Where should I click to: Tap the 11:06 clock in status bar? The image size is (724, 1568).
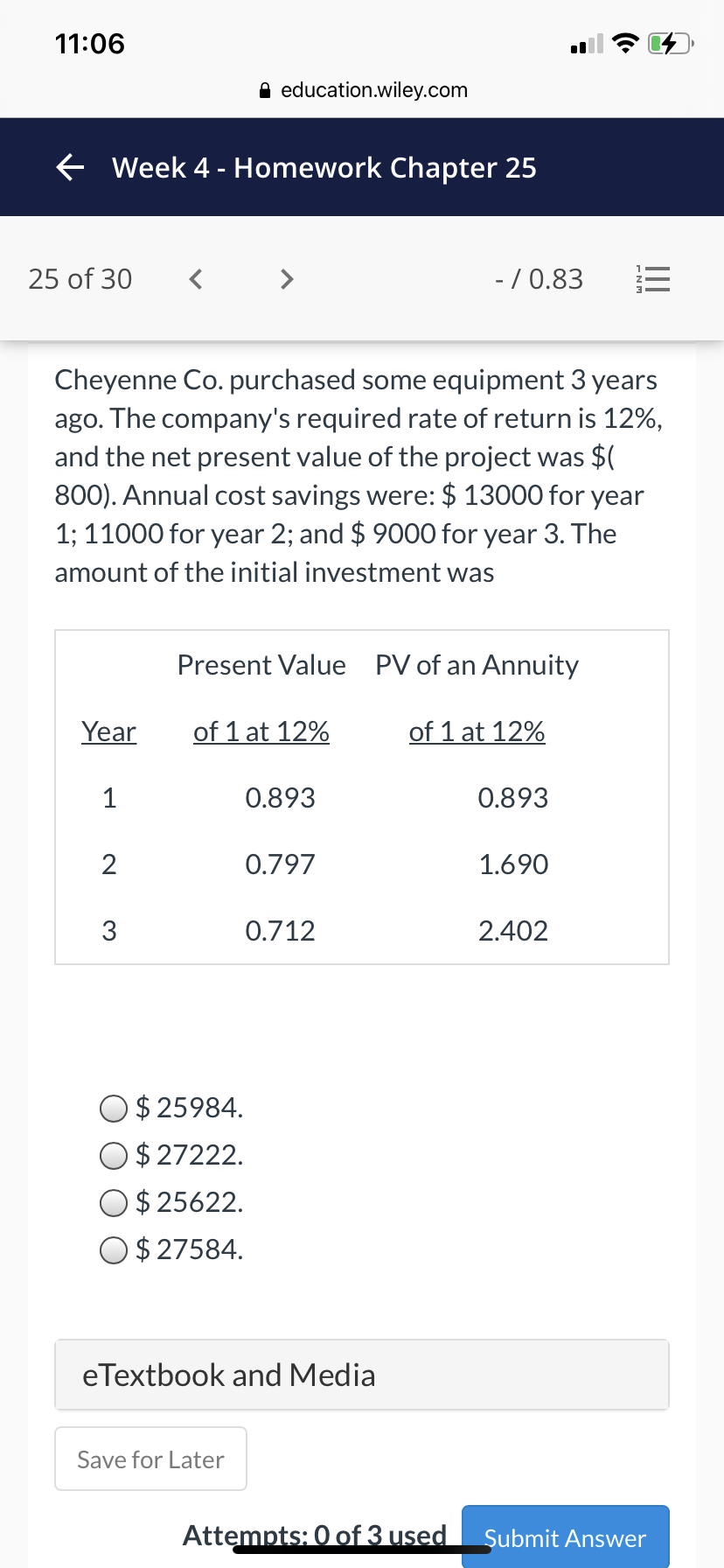click(x=90, y=44)
